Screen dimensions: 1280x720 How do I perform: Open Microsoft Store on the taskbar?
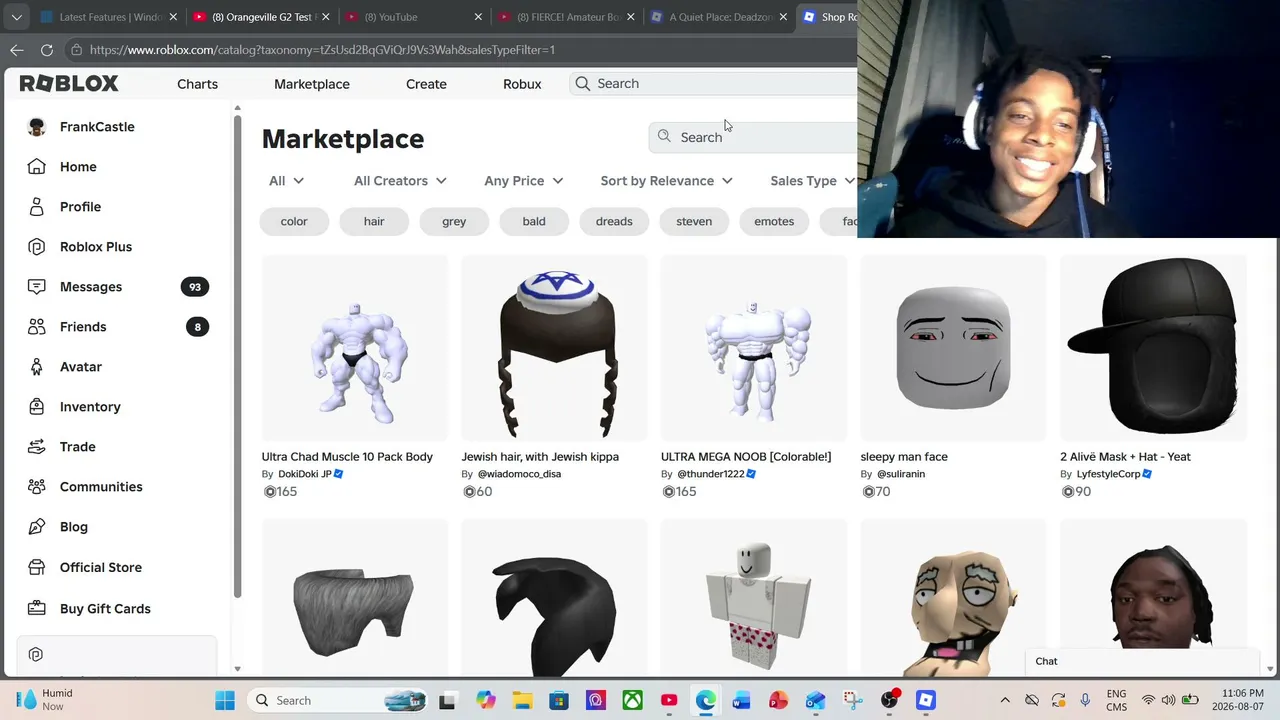[558, 700]
